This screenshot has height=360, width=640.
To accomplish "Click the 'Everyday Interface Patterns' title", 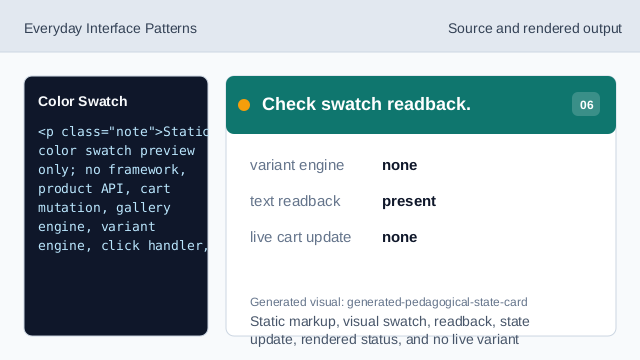I will (x=110, y=29).
